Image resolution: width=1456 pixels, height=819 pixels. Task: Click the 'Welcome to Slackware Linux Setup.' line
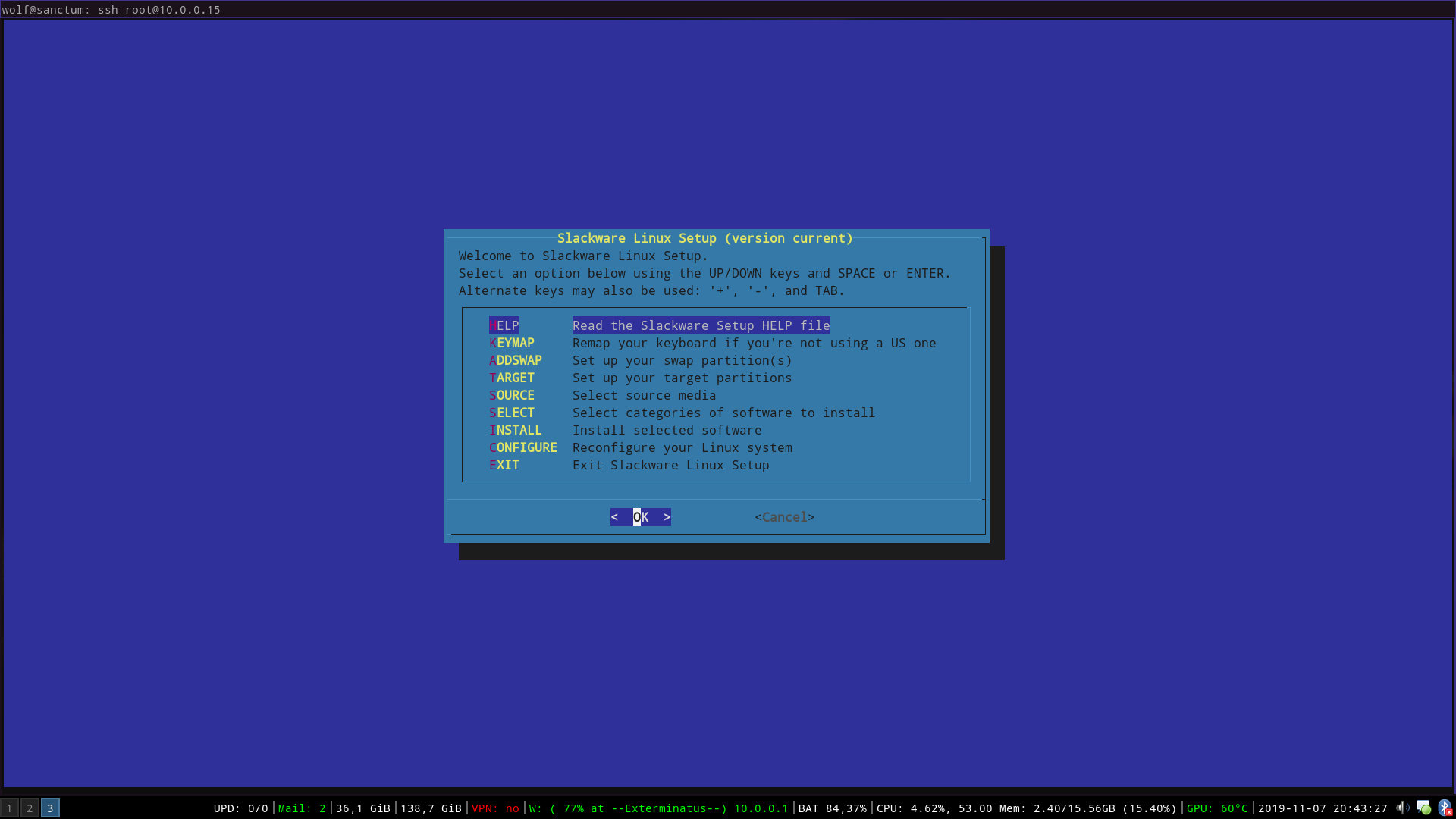click(583, 256)
